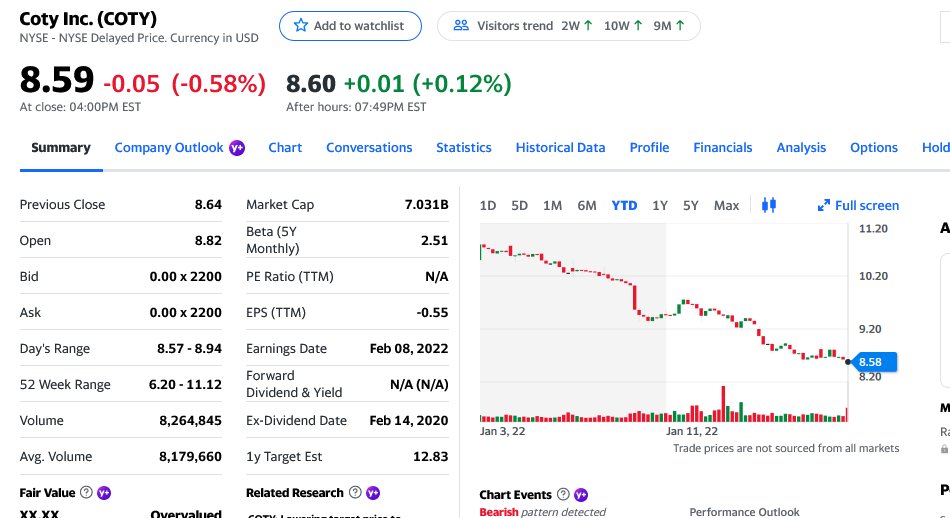The height and width of the screenshot is (518, 950).
Task: Click the Jan 11, 22 chart axis label
Action: tap(692, 431)
